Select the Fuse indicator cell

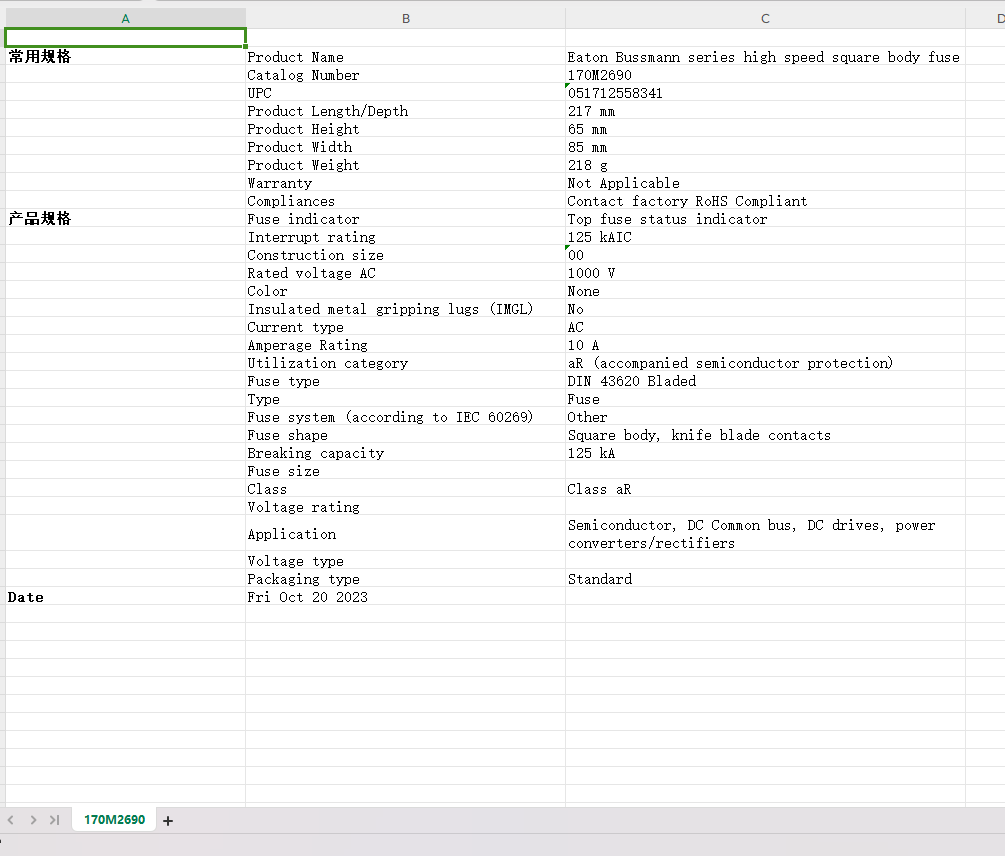pos(406,218)
